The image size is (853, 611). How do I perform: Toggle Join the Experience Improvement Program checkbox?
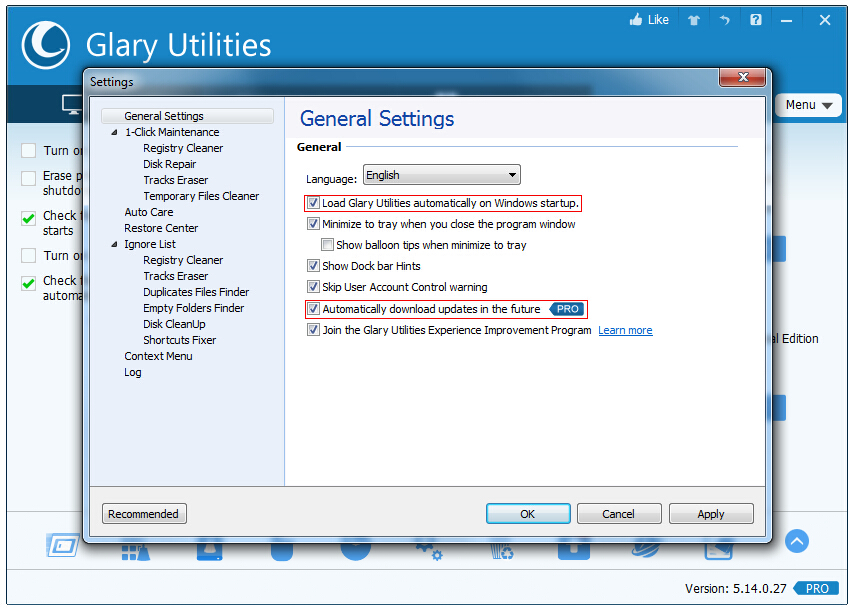[x=313, y=330]
